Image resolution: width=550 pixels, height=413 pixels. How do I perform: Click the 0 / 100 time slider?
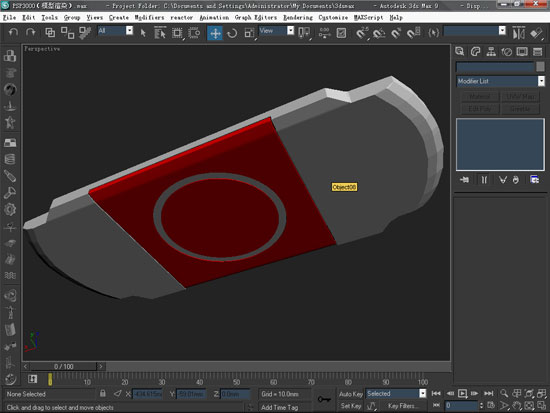(63, 366)
